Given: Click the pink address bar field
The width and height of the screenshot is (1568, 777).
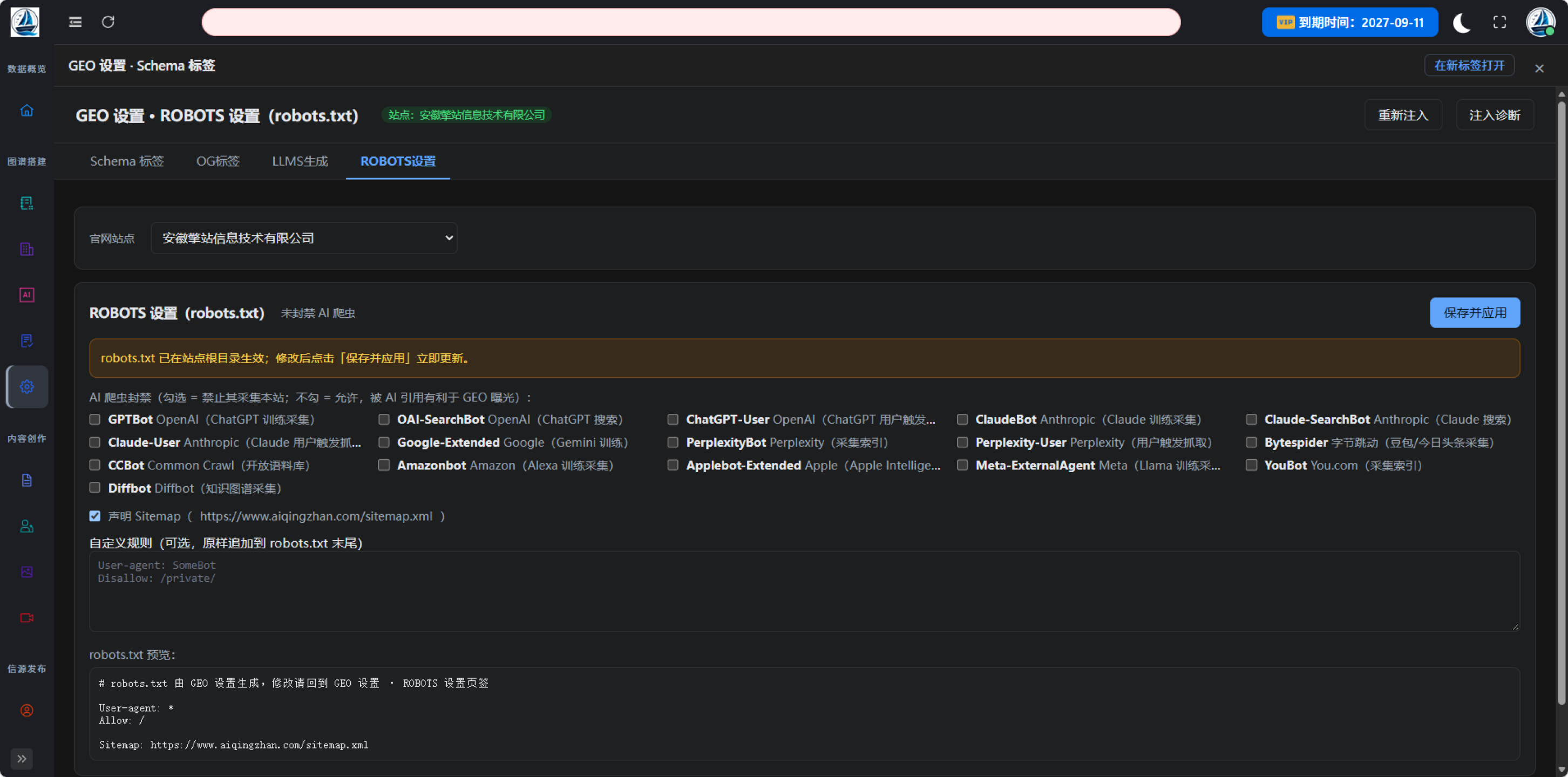Looking at the screenshot, I should click(691, 23).
